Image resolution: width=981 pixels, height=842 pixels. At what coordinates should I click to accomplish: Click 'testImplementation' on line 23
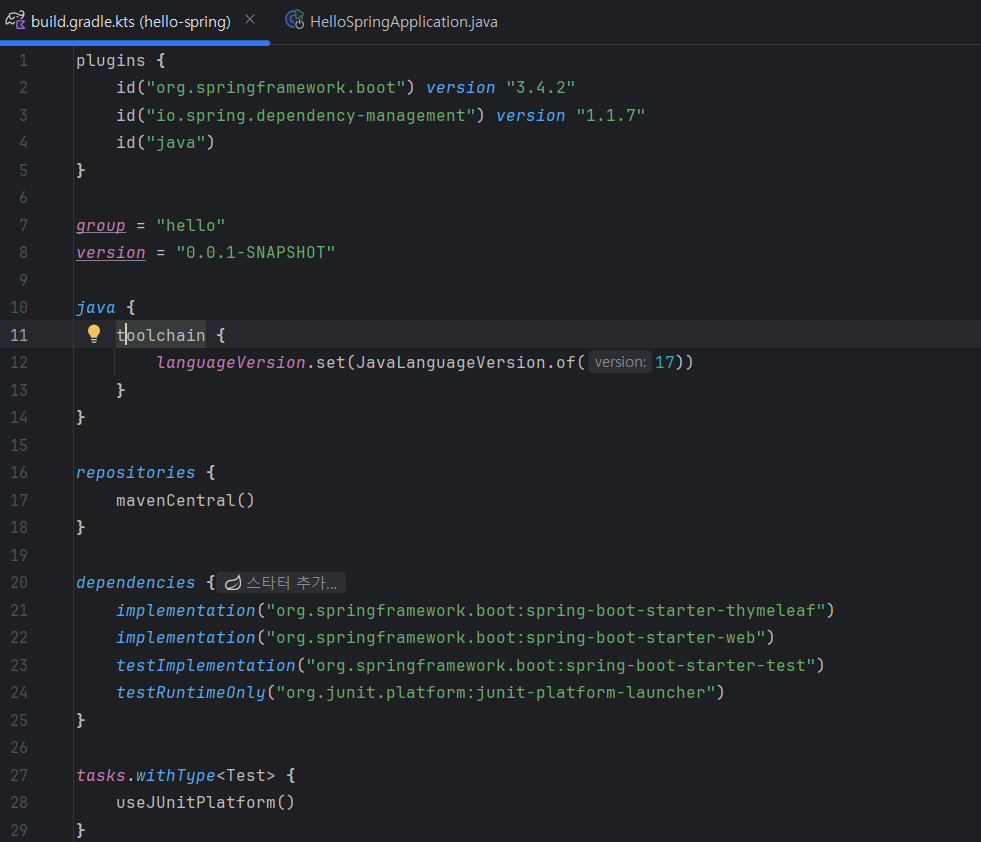206,666
